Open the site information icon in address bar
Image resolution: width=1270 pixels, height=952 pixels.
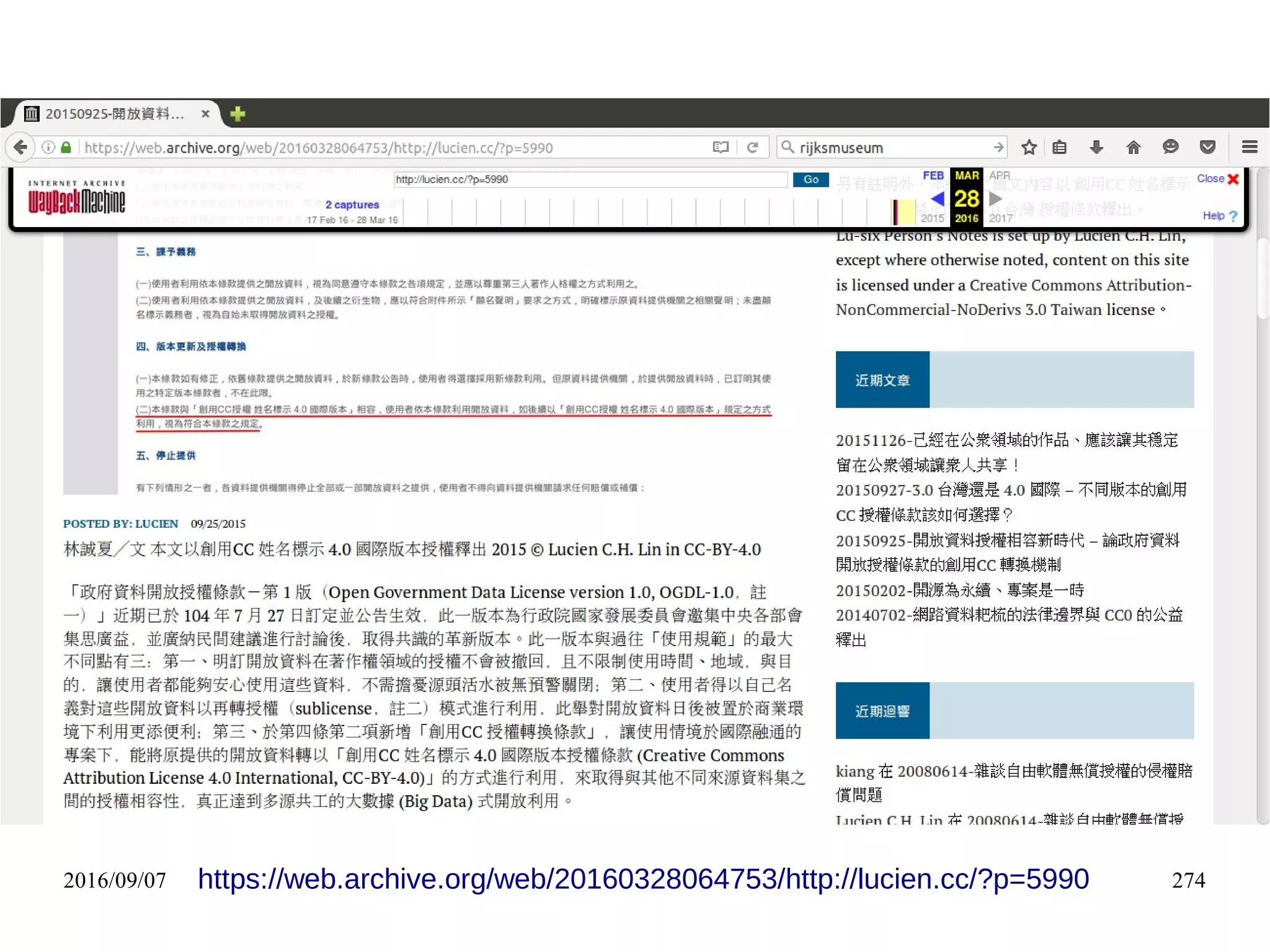pyautogui.click(x=48, y=148)
